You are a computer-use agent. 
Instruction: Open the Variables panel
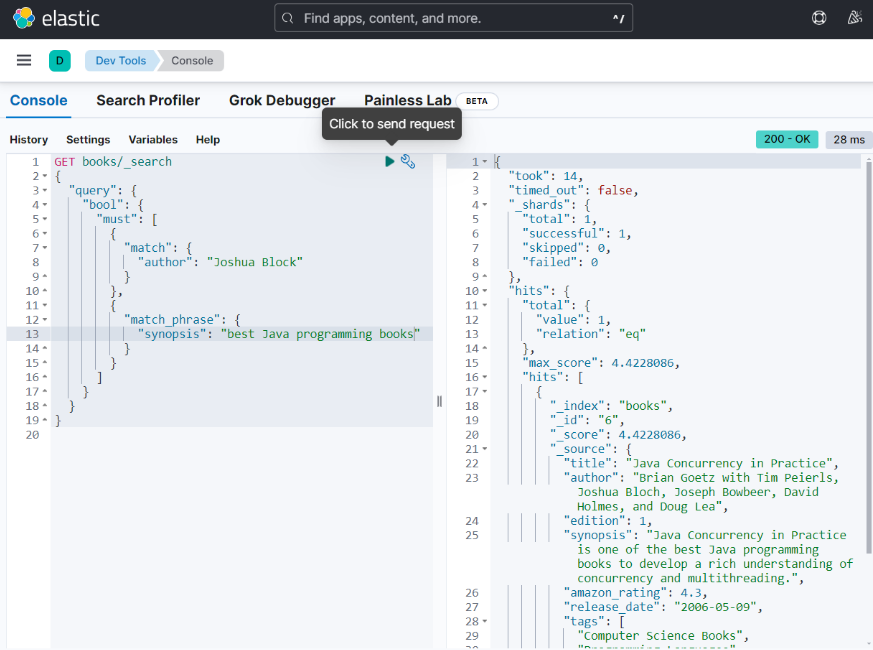pos(153,140)
